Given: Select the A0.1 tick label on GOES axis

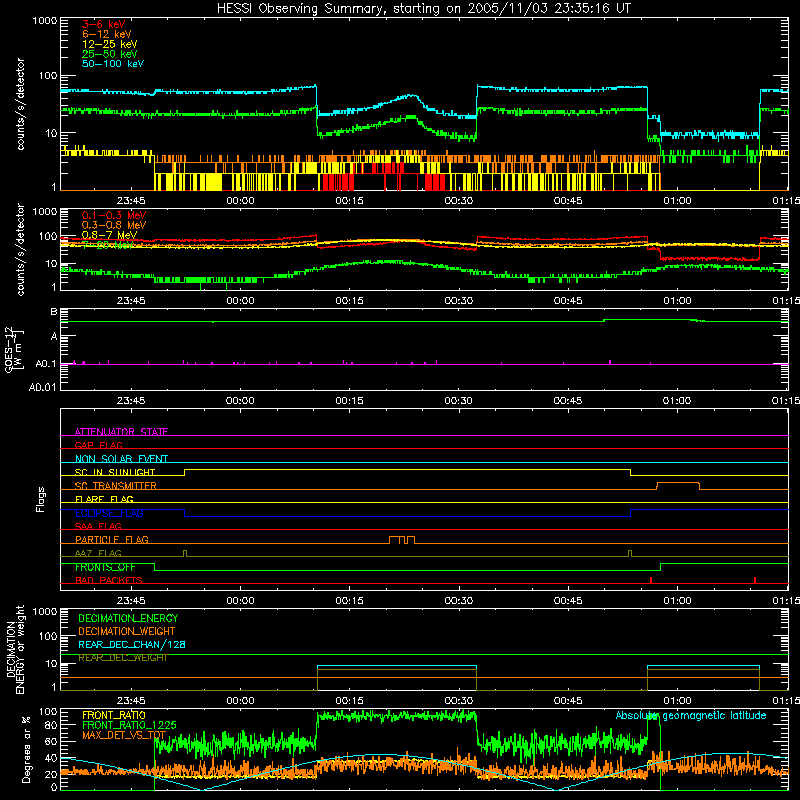Looking at the screenshot, I should [46, 364].
